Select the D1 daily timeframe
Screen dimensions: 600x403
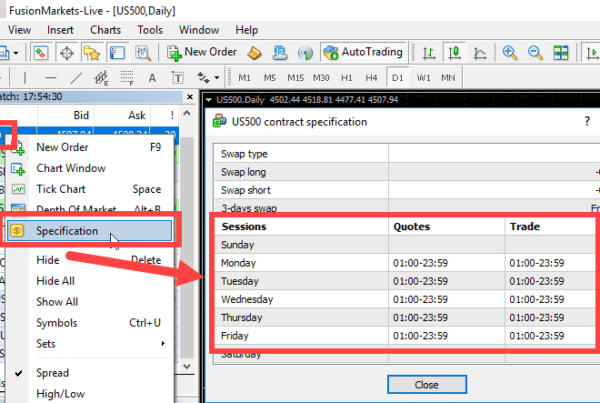[x=398, y=78]
